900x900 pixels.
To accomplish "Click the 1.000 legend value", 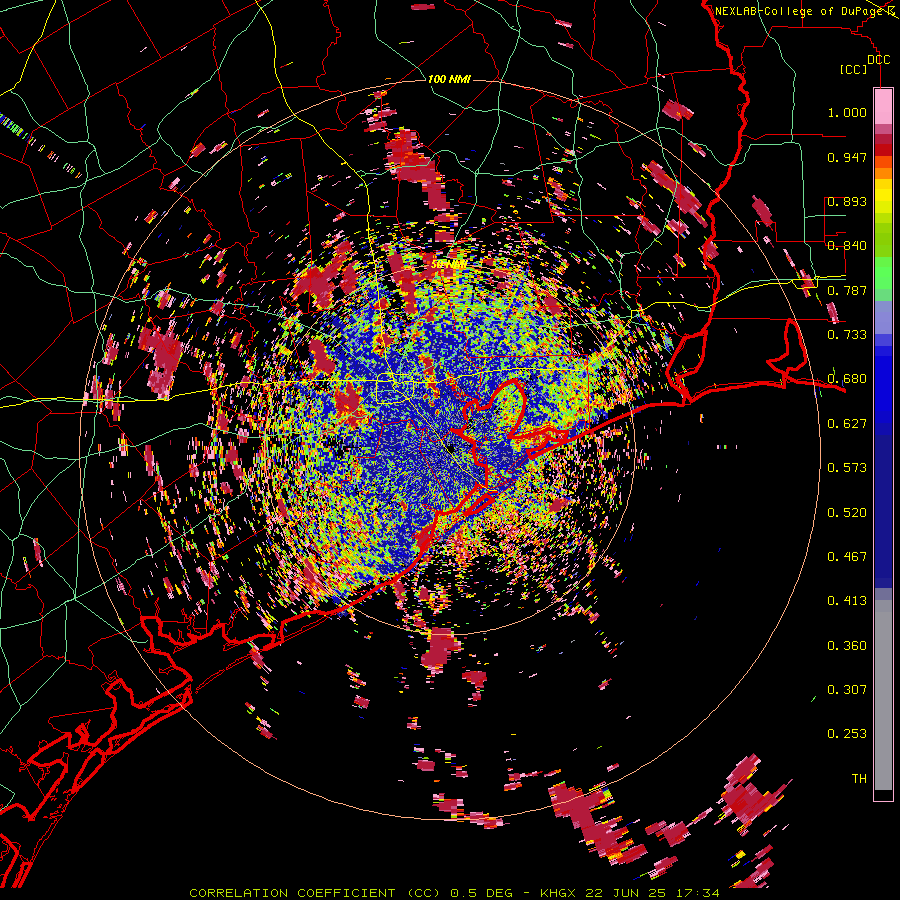I will (847, 112).
